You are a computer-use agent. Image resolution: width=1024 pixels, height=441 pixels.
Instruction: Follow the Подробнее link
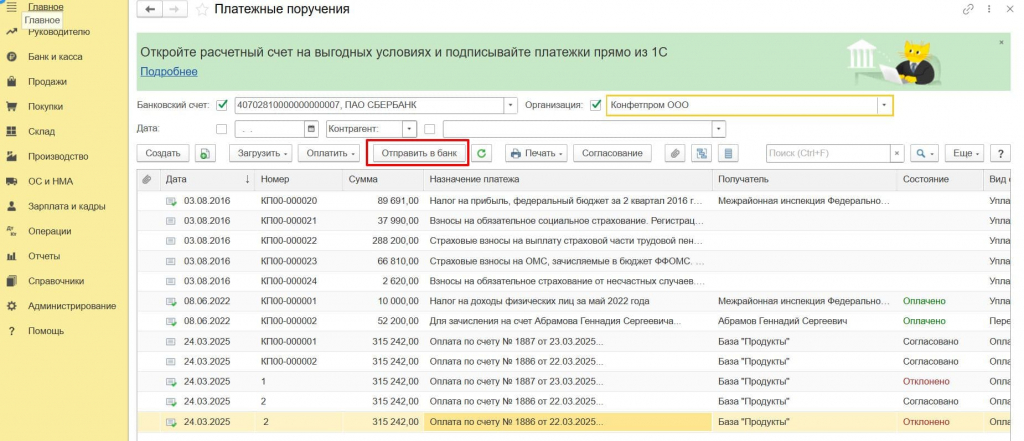click(168, 71)
